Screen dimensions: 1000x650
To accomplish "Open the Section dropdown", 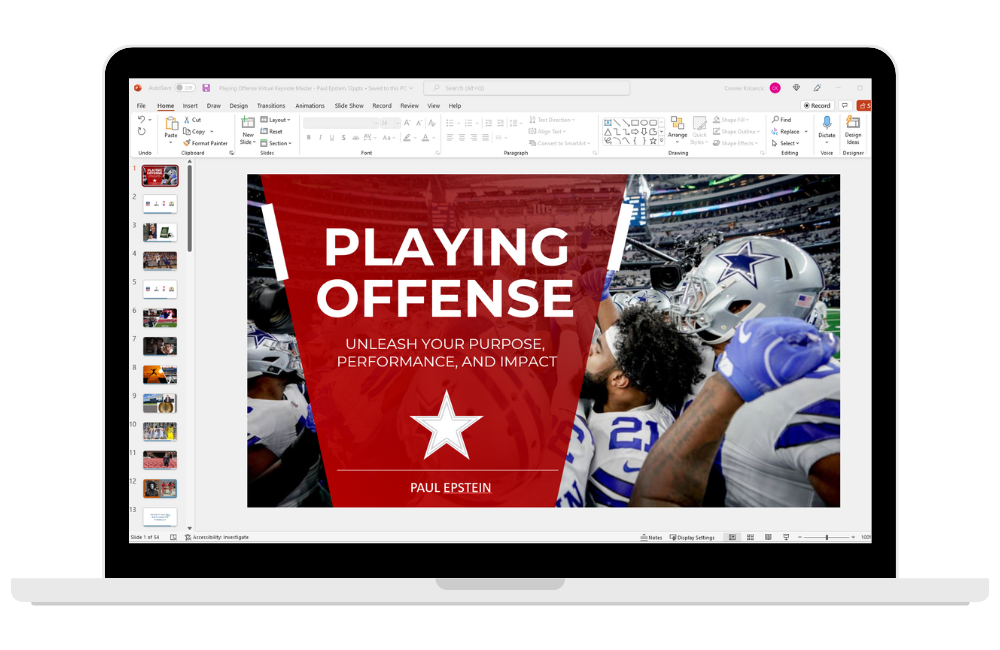I will (x=276, y=143).
